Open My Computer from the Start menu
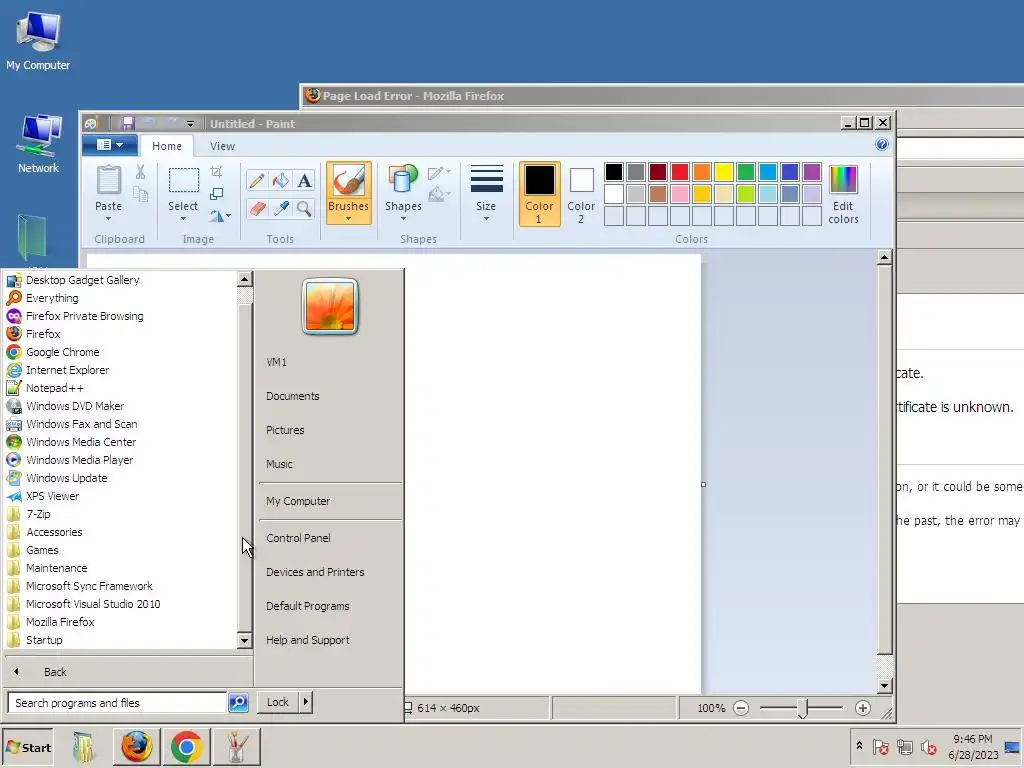Viewport: 1024px width, 768px height. 298,501
